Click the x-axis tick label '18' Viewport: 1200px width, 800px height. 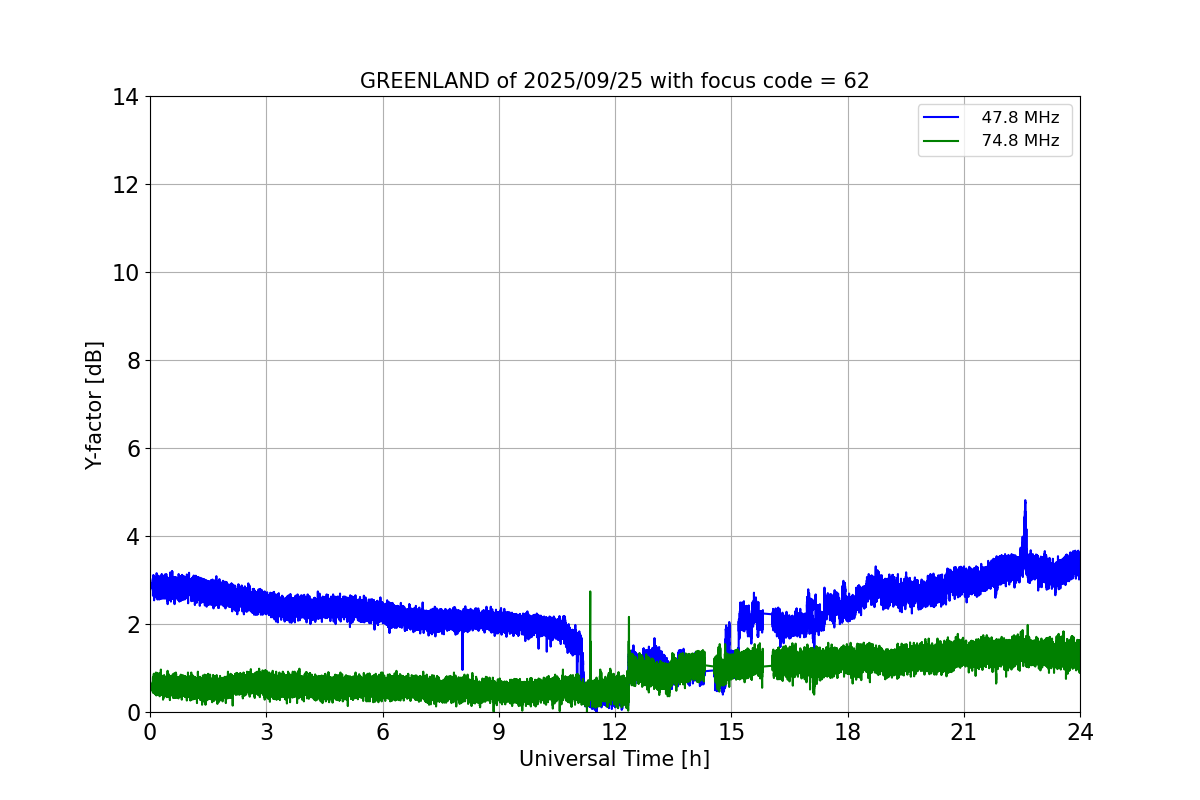pos(848,732)
